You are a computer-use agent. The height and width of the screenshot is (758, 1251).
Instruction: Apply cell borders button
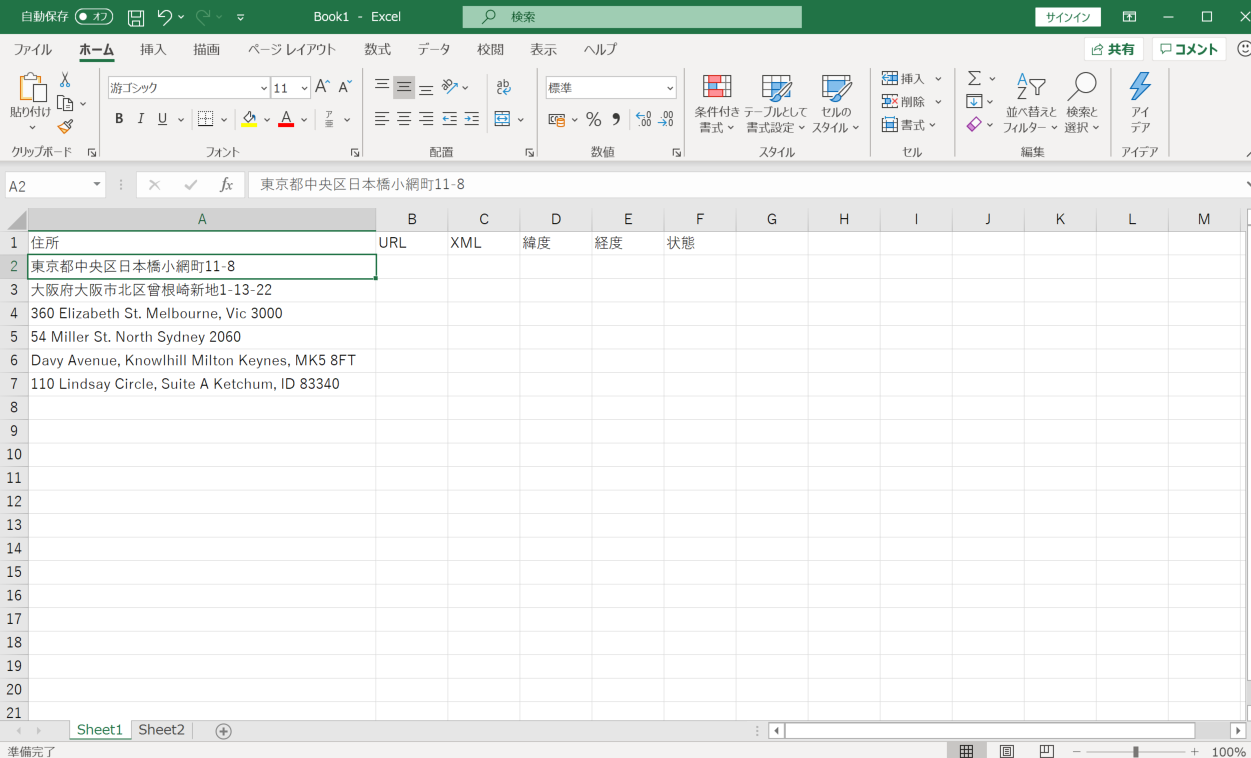coord(205,119)
